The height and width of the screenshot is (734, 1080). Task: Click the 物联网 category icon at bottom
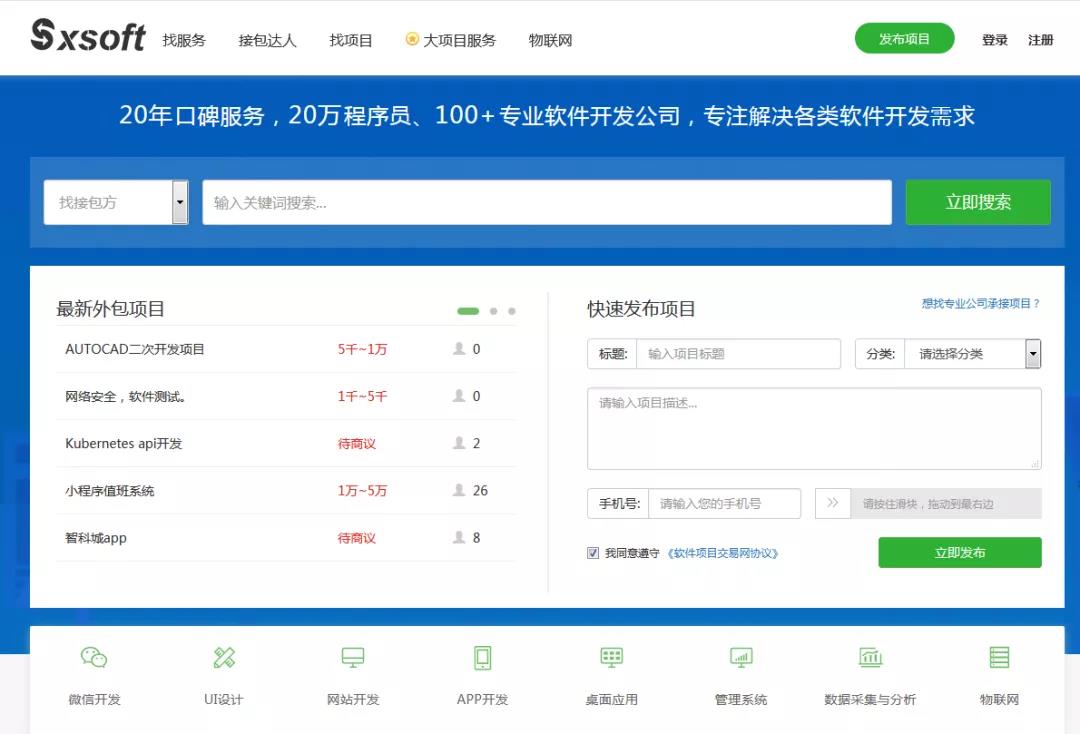click(x=998, y=658)
